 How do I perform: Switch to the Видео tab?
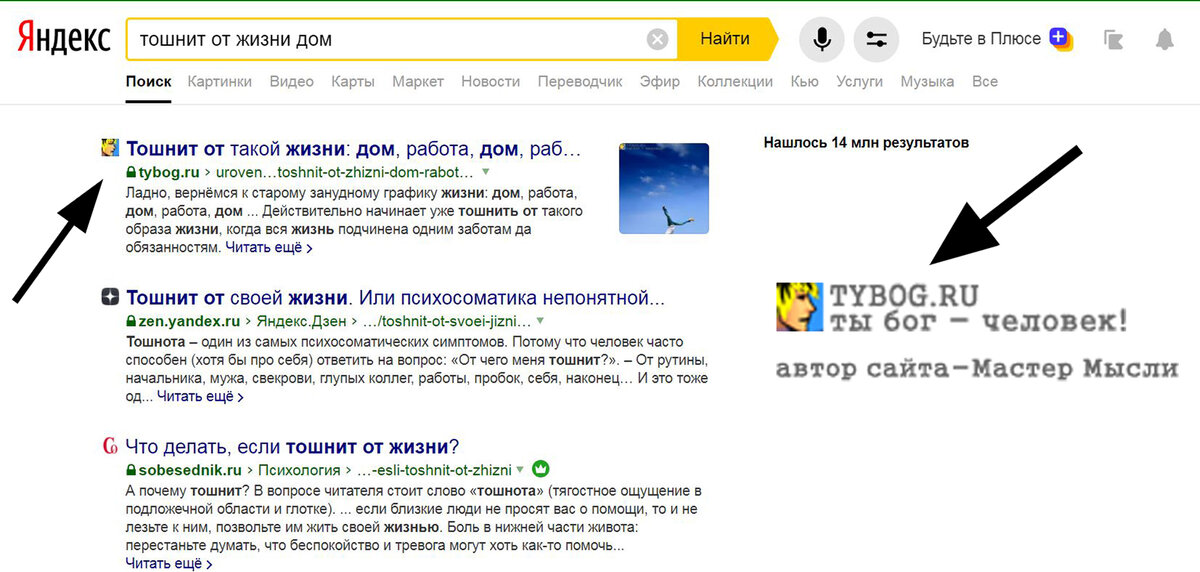point(291,82)
